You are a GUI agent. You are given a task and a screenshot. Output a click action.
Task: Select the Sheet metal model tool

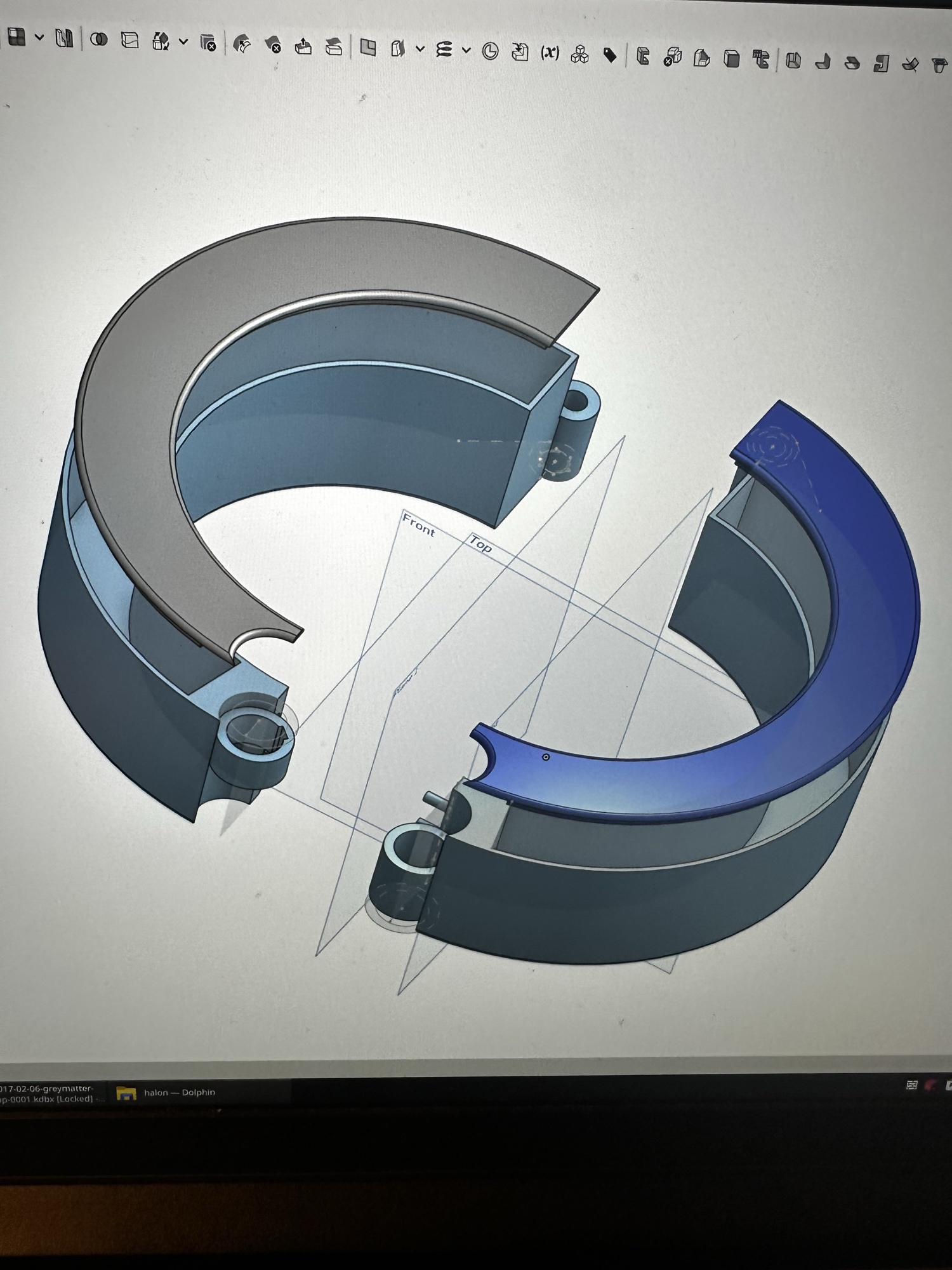coord(643,57)
